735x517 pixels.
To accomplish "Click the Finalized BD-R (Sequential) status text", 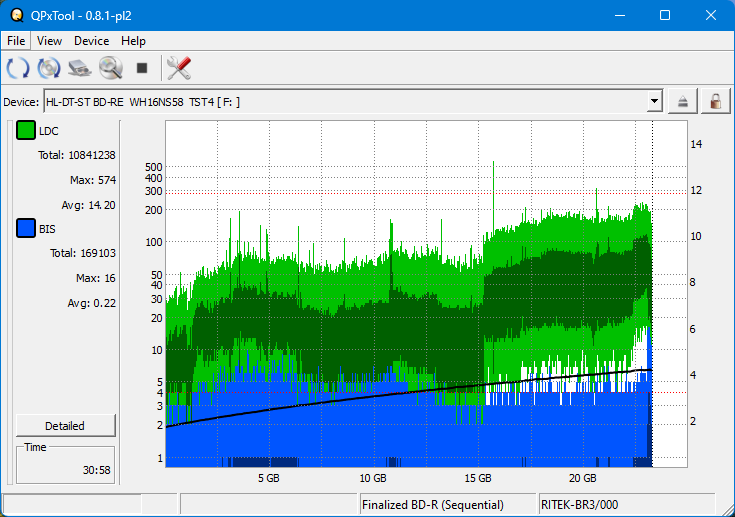I will click(x=433, y=505).
